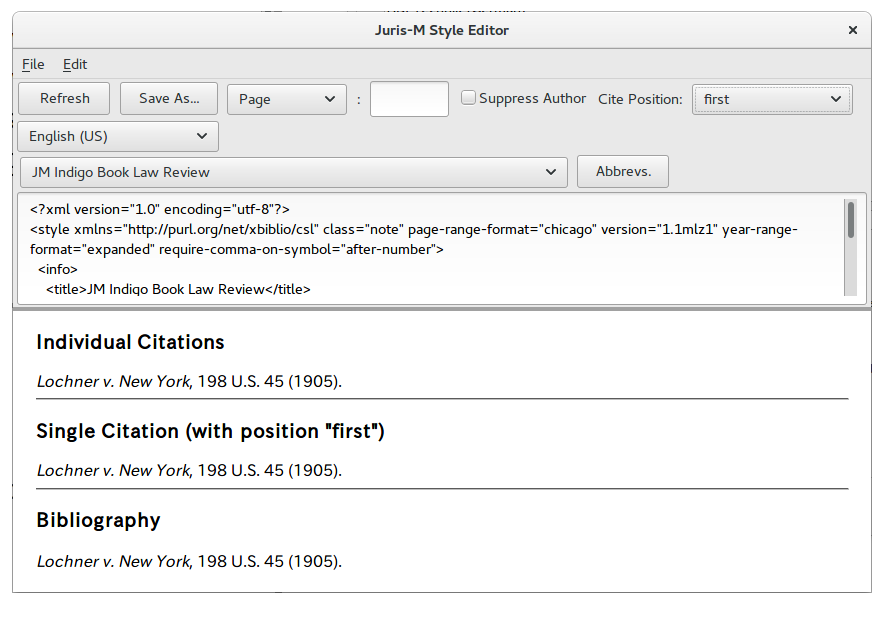This screenshot has width=882, height=618.
Task: Open the Cite Position dropdown set to first
Action: (x=772, y=100)
